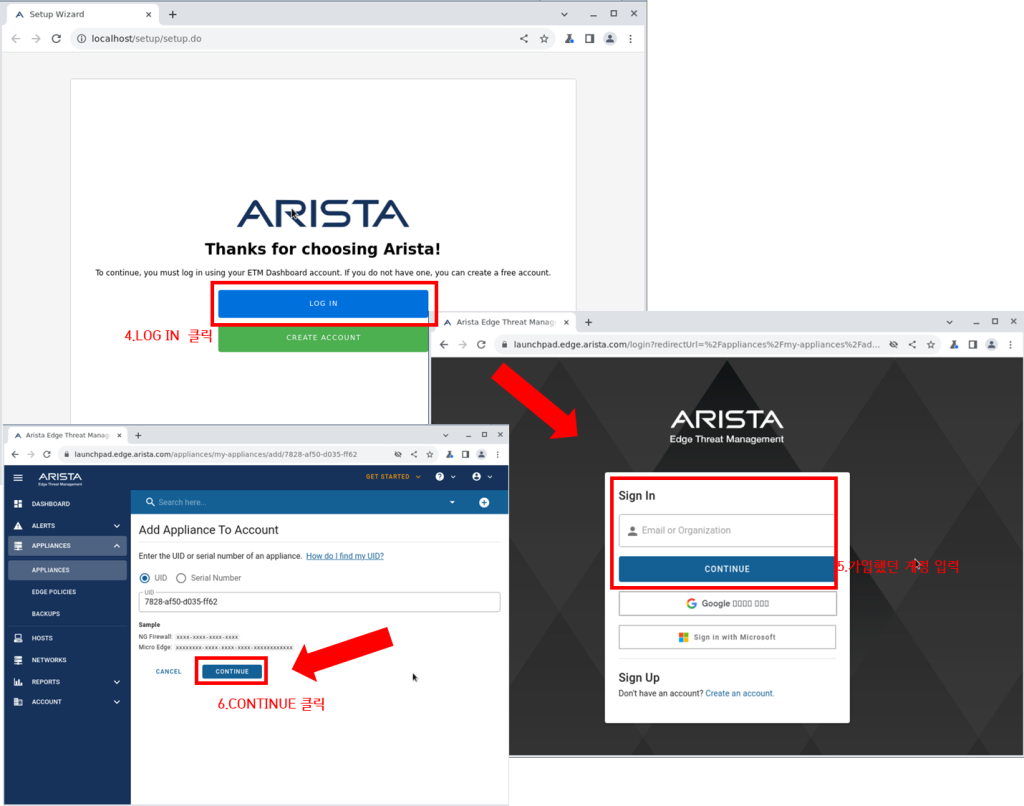Click the UID text field
Screen dimensions: 1024x806
[x=319, y=602]
